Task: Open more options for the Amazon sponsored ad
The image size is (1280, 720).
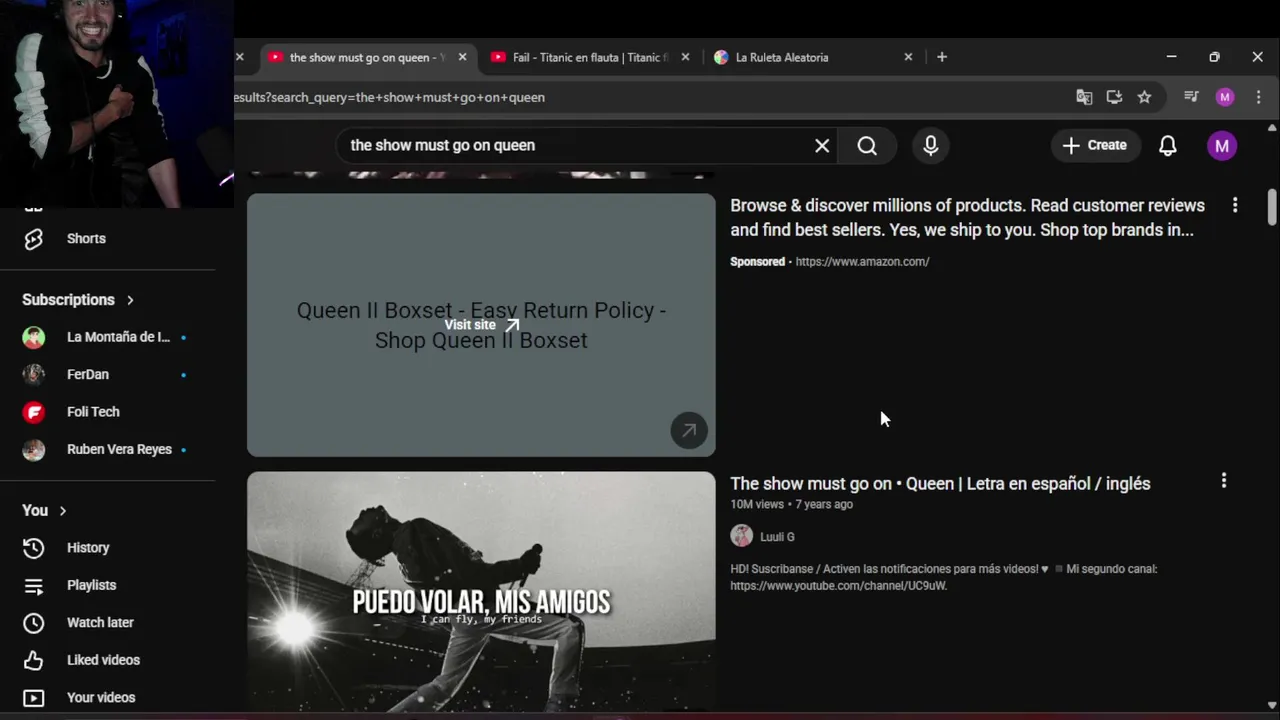Action: point(1235,205)
